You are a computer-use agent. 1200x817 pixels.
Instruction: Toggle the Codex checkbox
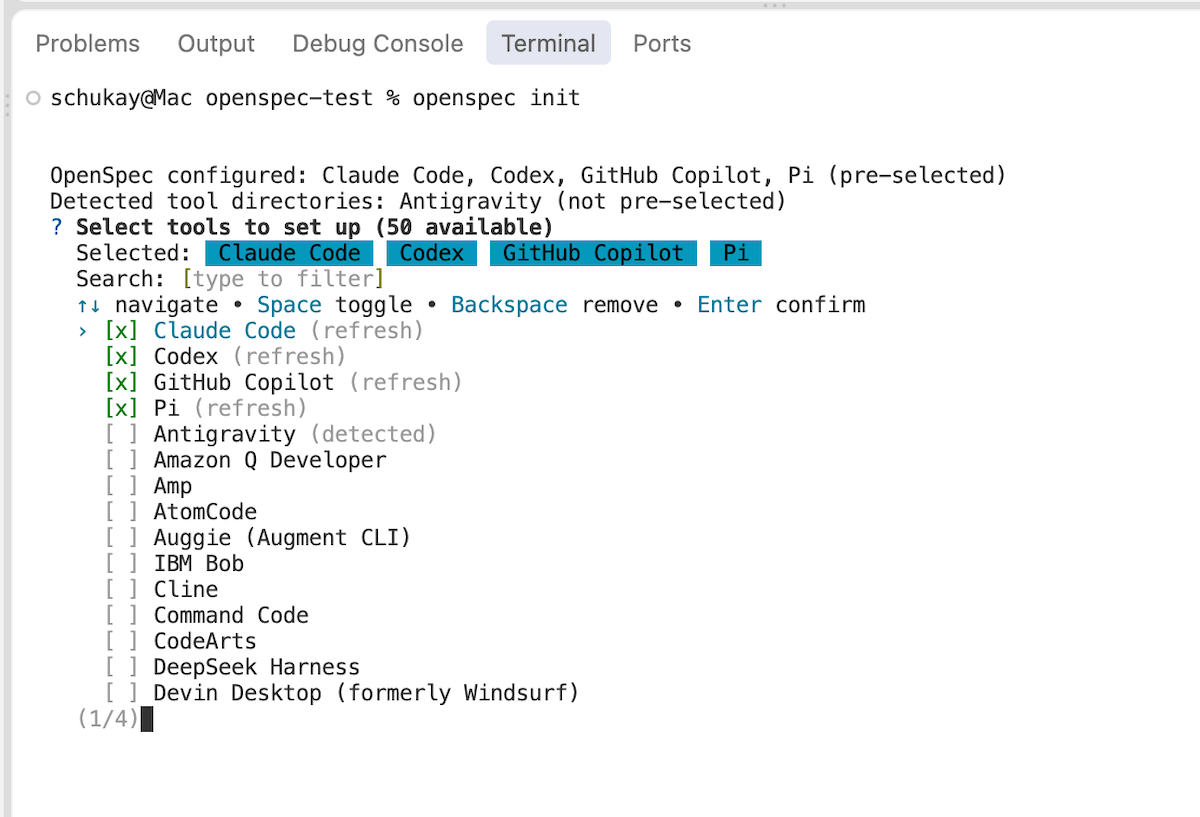(x=122, y=357)
